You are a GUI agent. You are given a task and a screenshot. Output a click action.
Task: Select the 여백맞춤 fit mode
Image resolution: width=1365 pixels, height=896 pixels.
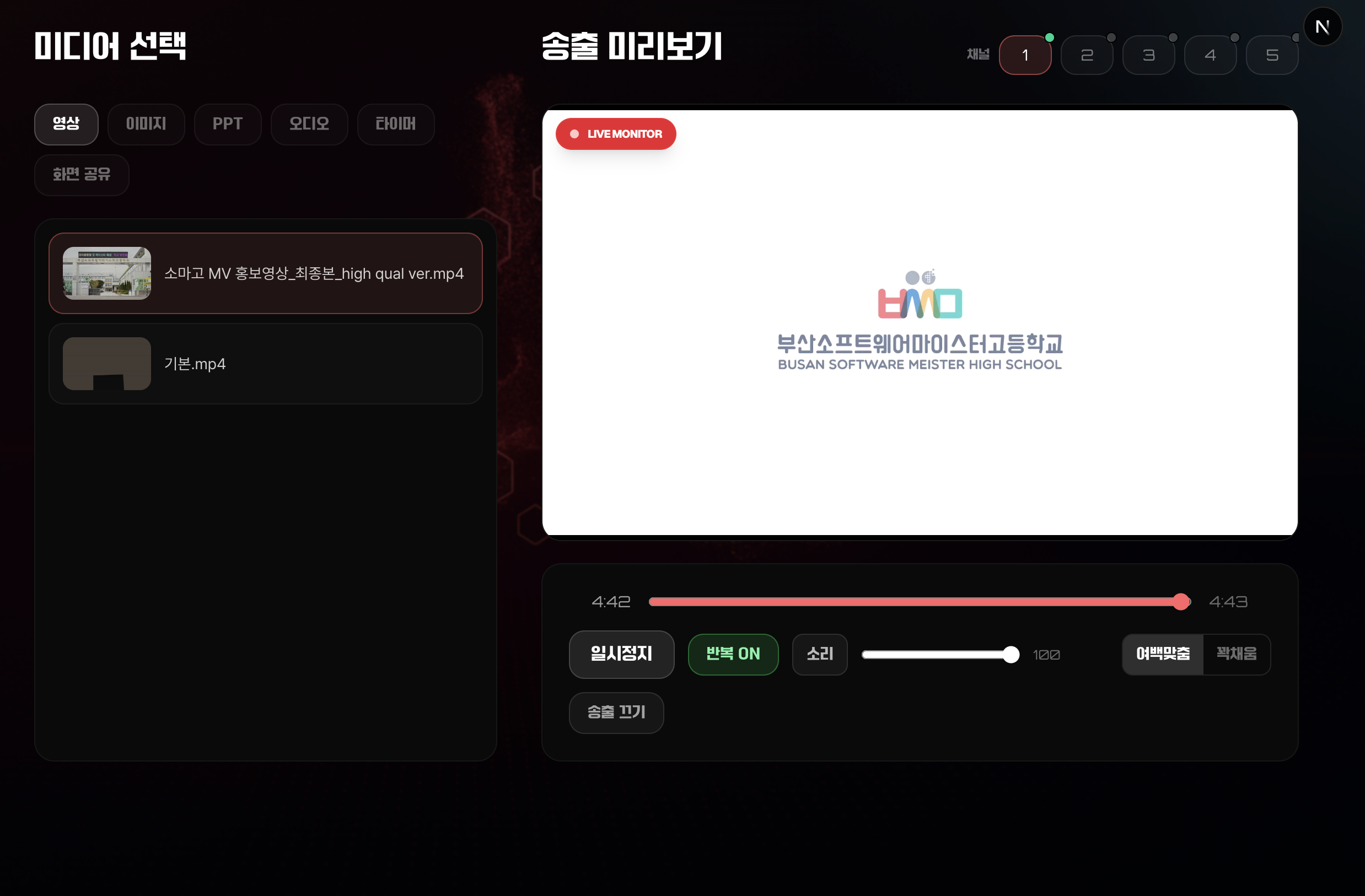click(1163, 654)
